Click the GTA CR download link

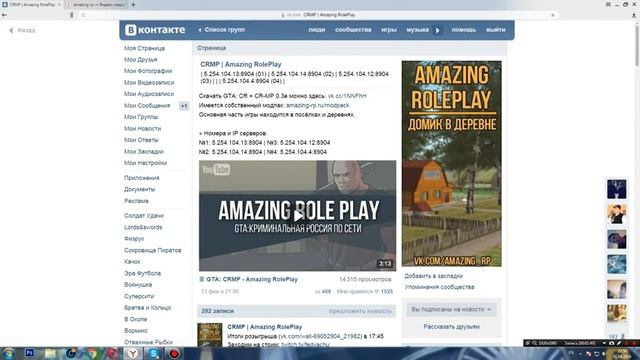click(347, 96)
